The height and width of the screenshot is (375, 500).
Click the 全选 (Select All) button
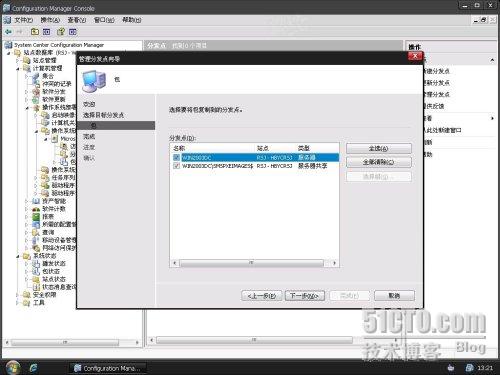379,148
